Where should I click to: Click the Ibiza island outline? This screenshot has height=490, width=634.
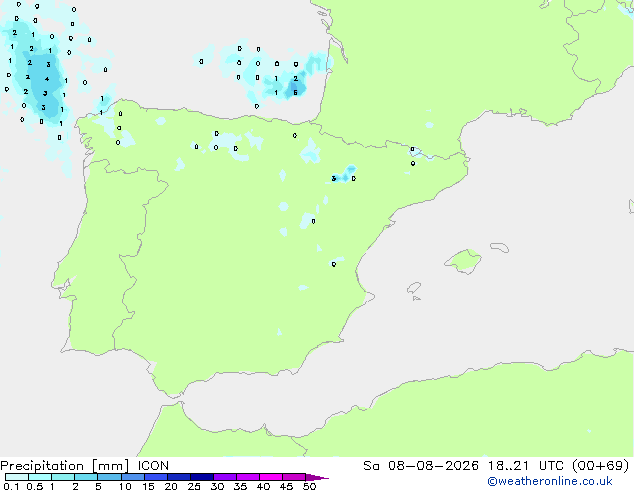pos(414,288)
